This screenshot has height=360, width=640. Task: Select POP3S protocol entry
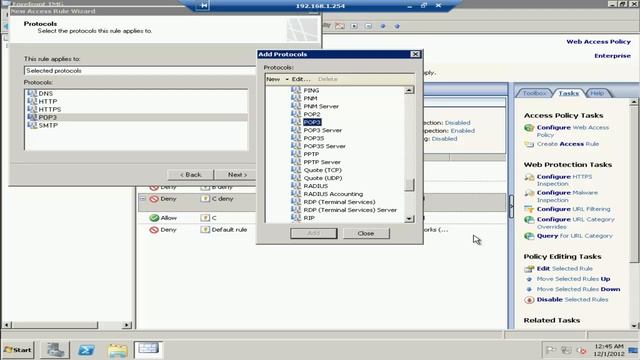[x=313, y=138]
